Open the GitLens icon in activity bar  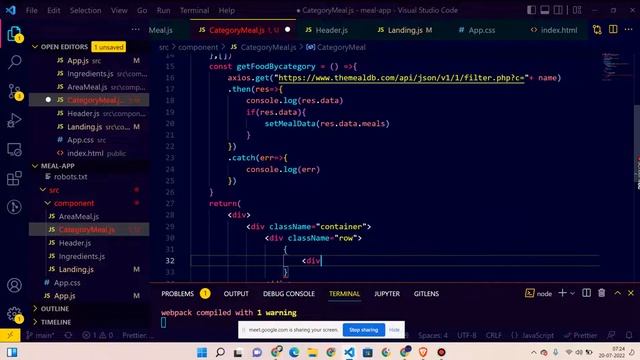(x=14, y=207)
